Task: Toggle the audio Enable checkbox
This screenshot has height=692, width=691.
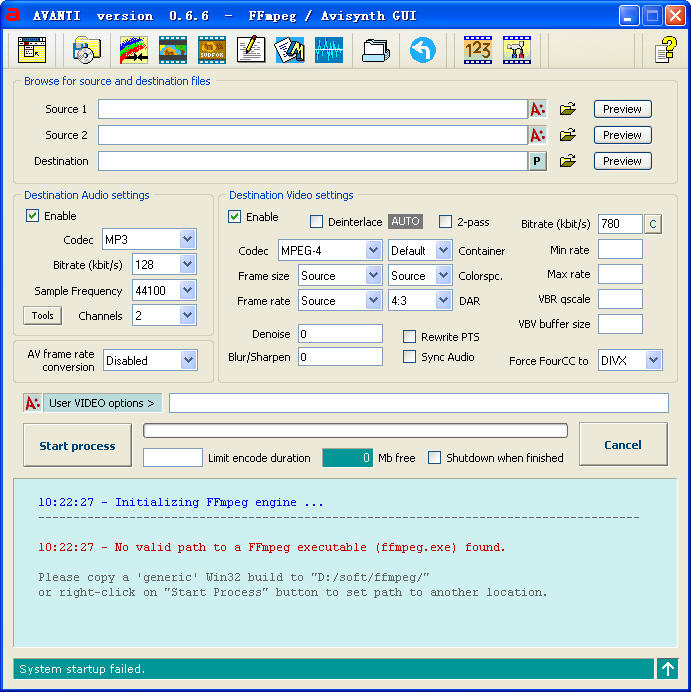Action: [x=32, y=216]
